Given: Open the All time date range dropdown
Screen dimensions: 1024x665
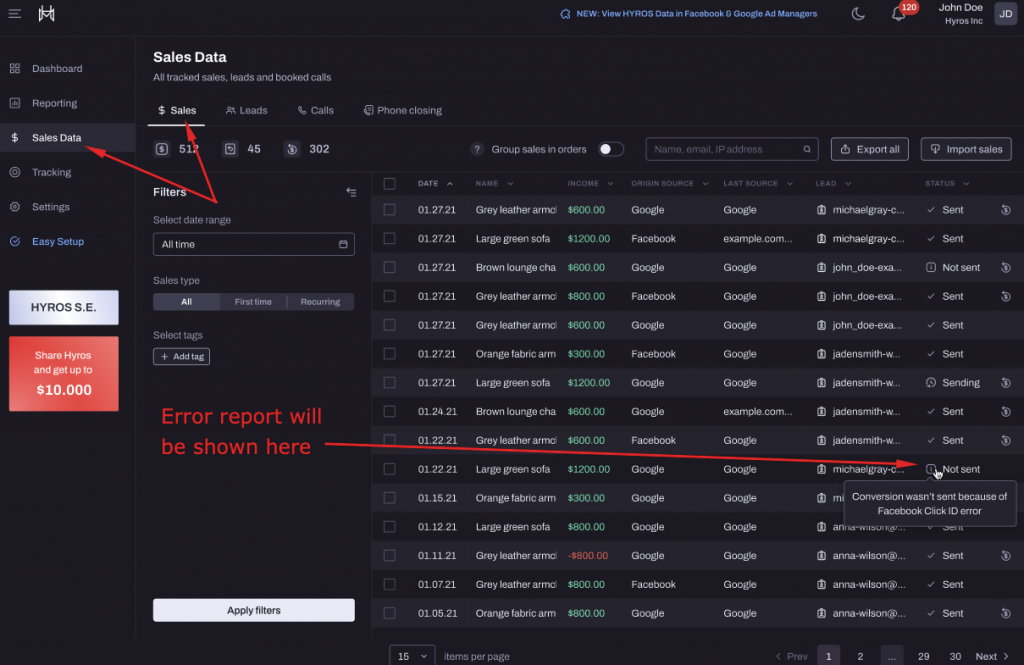Looking at the screenshot, I should click(x=253, y=244).
